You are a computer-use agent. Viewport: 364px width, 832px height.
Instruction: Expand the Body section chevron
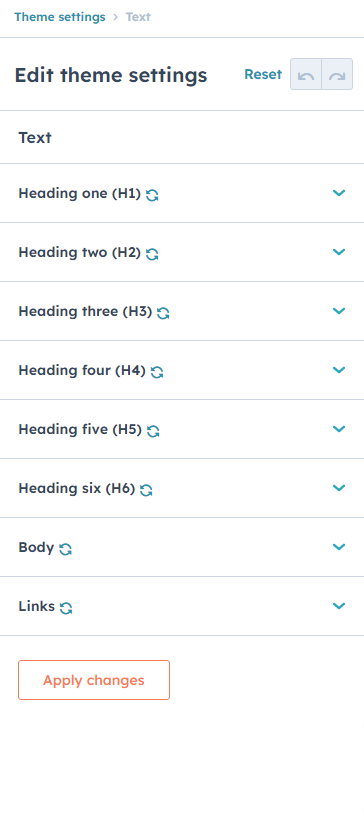[339, 547]
